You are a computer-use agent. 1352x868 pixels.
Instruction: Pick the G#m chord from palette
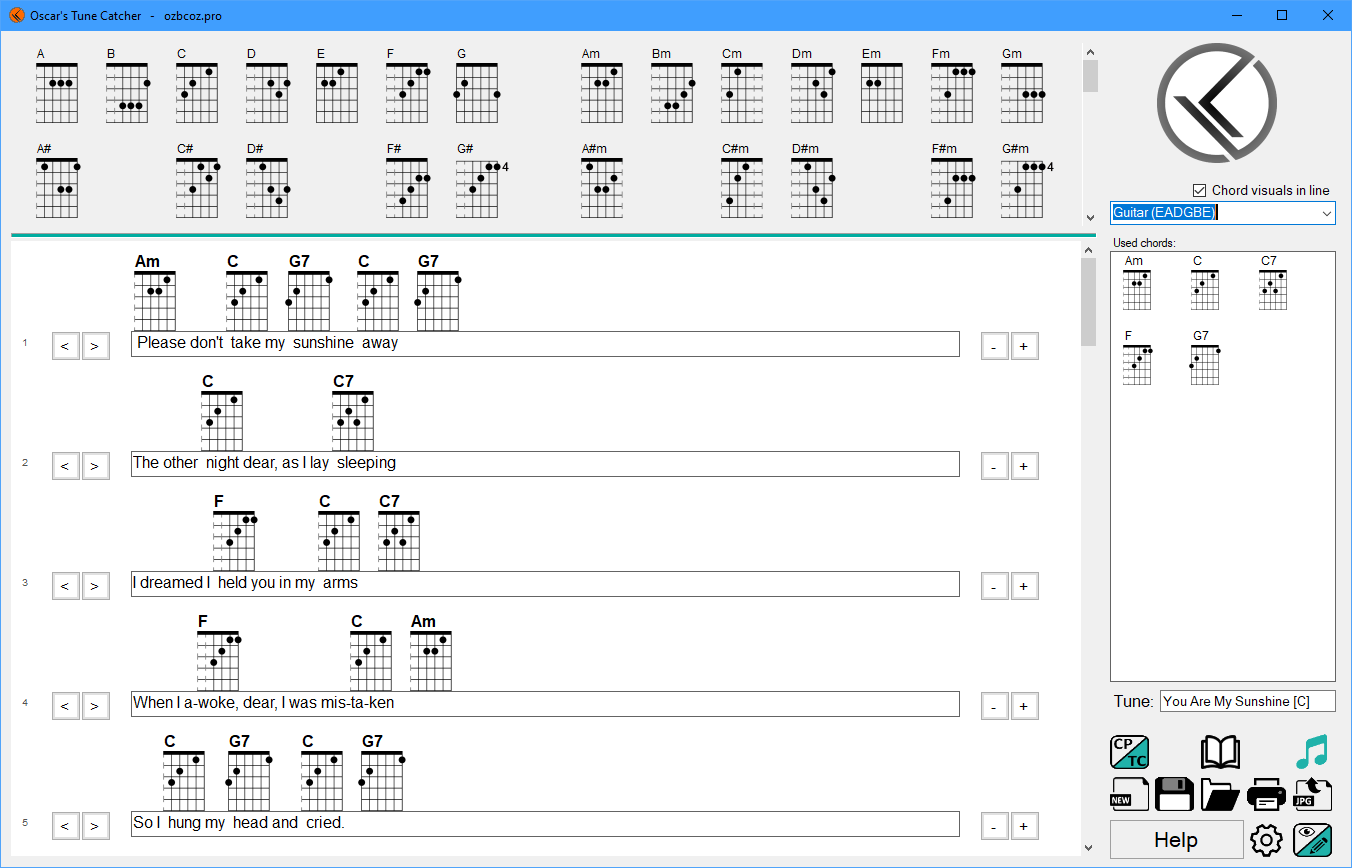coord(1027,180)
